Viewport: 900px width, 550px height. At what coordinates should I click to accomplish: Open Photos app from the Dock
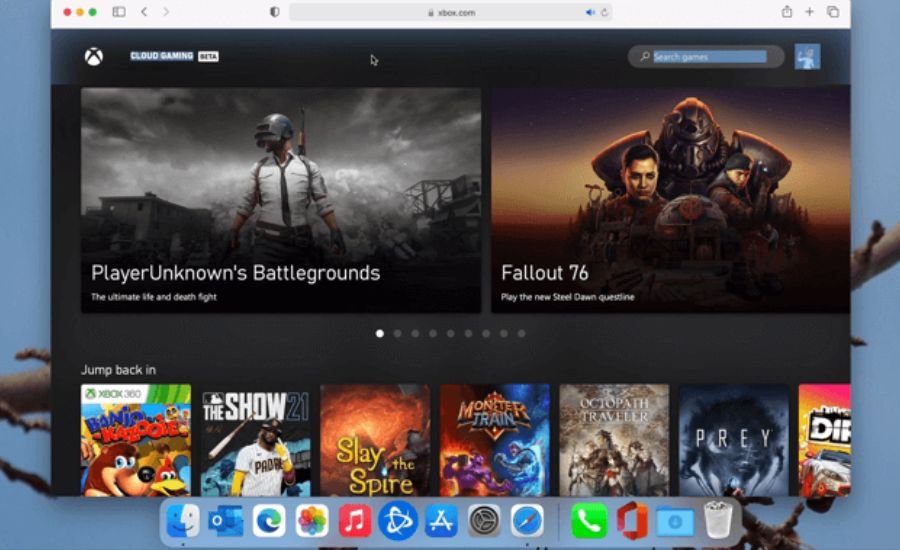pos(312,521)
